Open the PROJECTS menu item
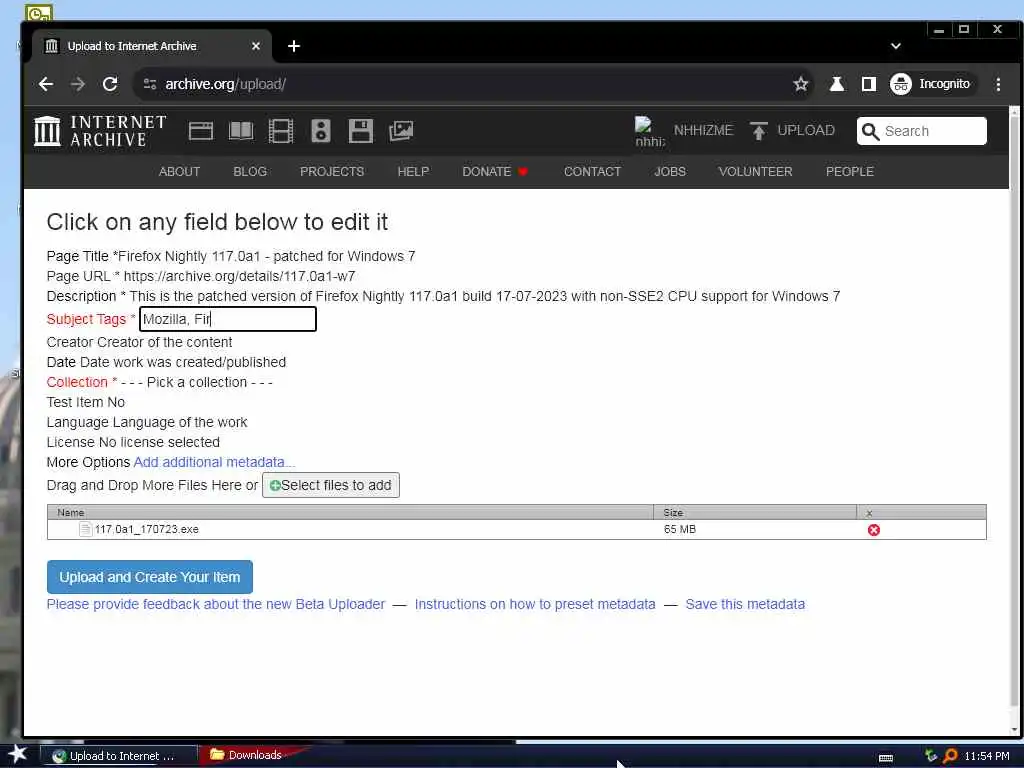The width and height of the screenshot is (1024, 768). pyautogui.click(x=332, y=172)
